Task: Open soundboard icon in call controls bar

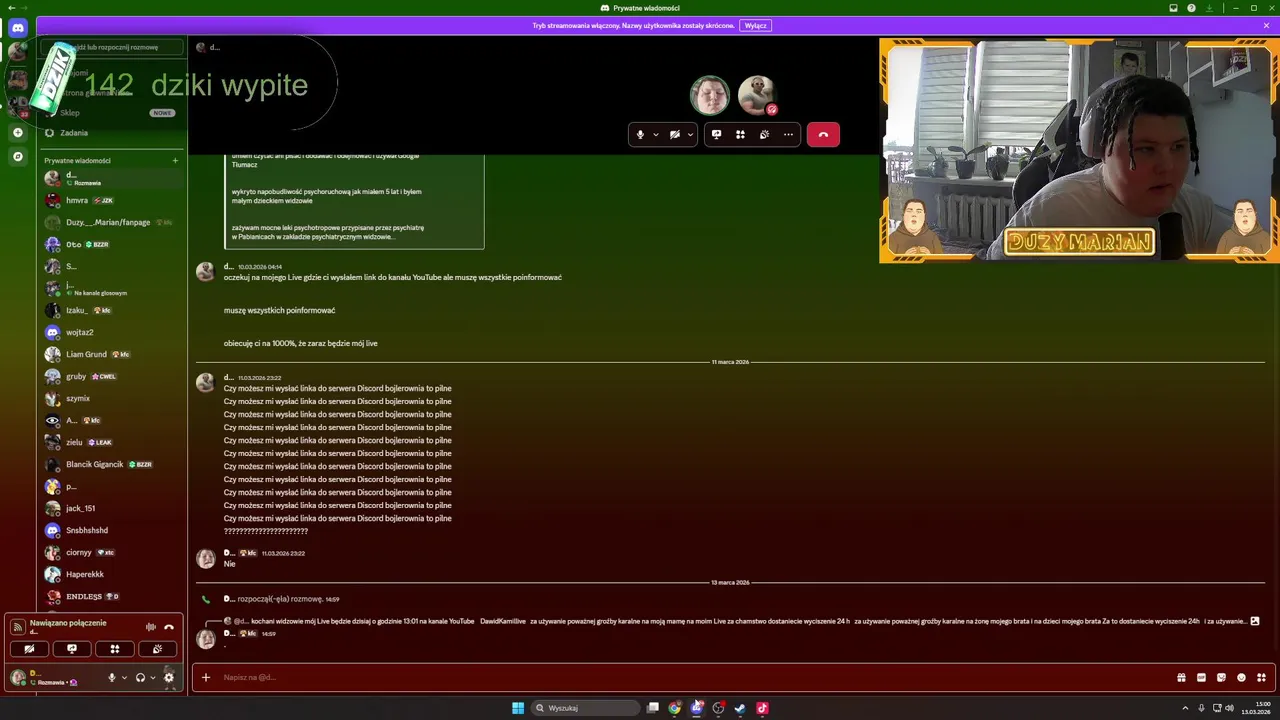Action: (764, 134)
